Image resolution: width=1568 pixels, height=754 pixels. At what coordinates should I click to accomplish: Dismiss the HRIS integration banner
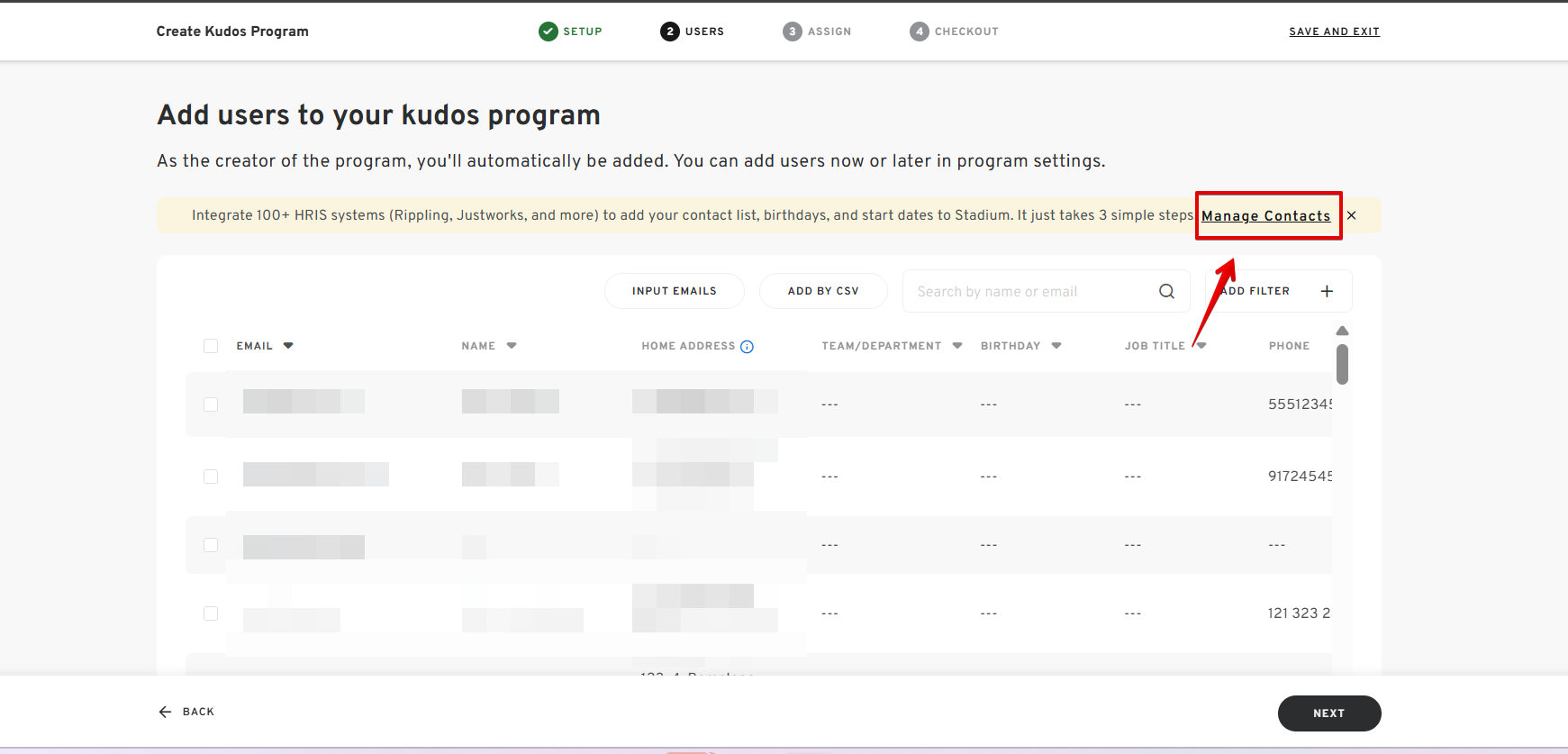1352,215
